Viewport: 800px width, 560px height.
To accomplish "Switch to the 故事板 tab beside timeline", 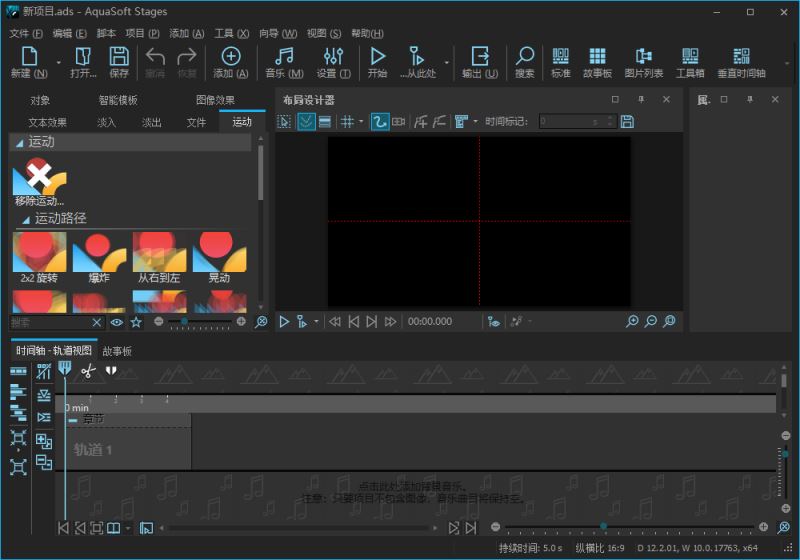I will coord(117,351).
